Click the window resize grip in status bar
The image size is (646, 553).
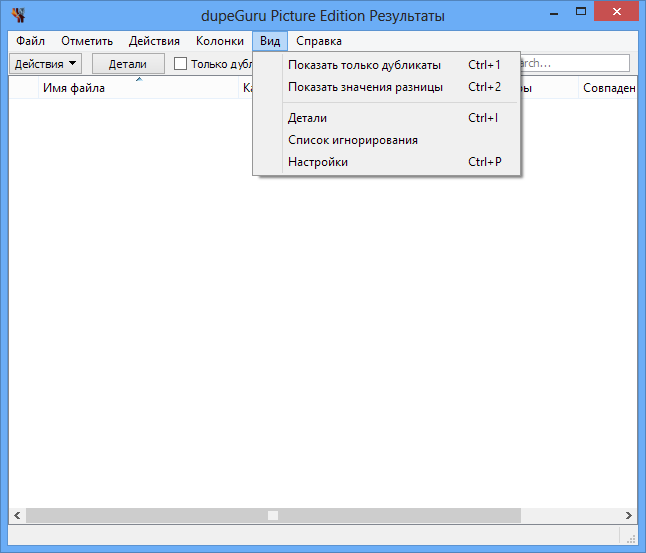point(631,538)
